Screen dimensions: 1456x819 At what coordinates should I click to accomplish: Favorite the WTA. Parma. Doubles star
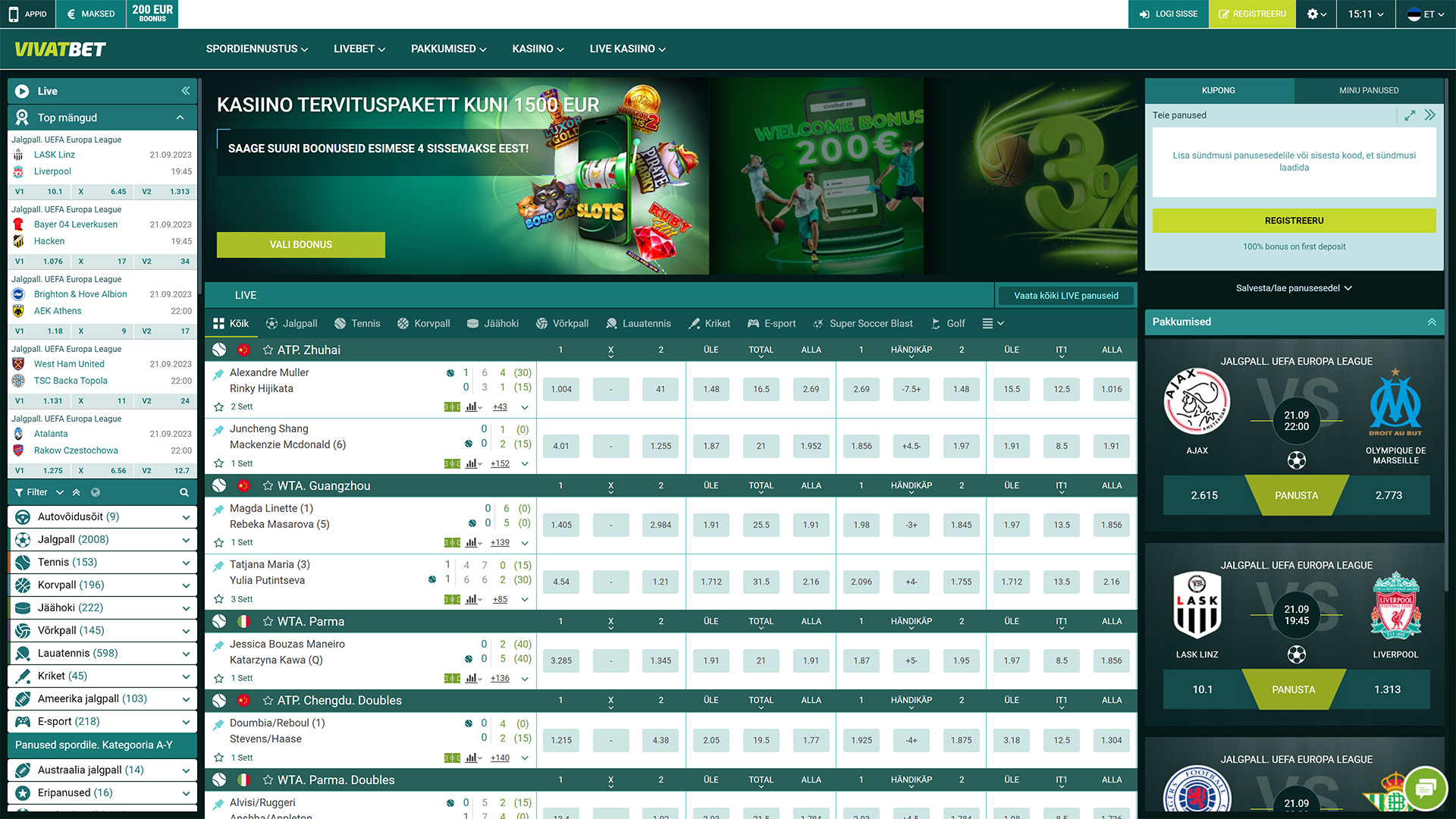(x=268, y=780)
